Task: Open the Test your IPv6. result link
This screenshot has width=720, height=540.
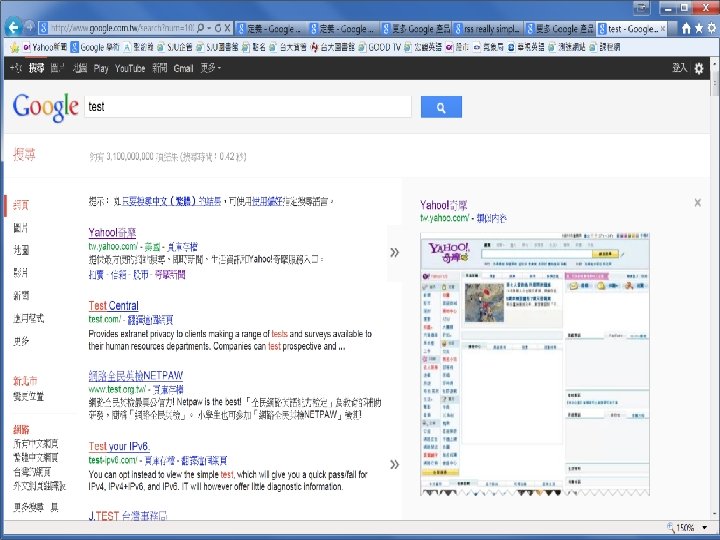Action: click(x=119, y=446)
